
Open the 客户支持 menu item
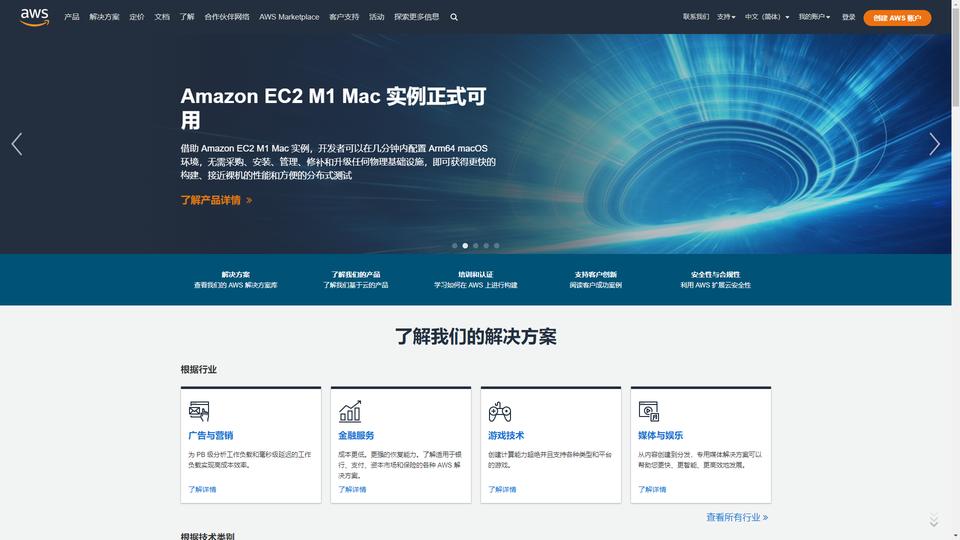[344, 17]
